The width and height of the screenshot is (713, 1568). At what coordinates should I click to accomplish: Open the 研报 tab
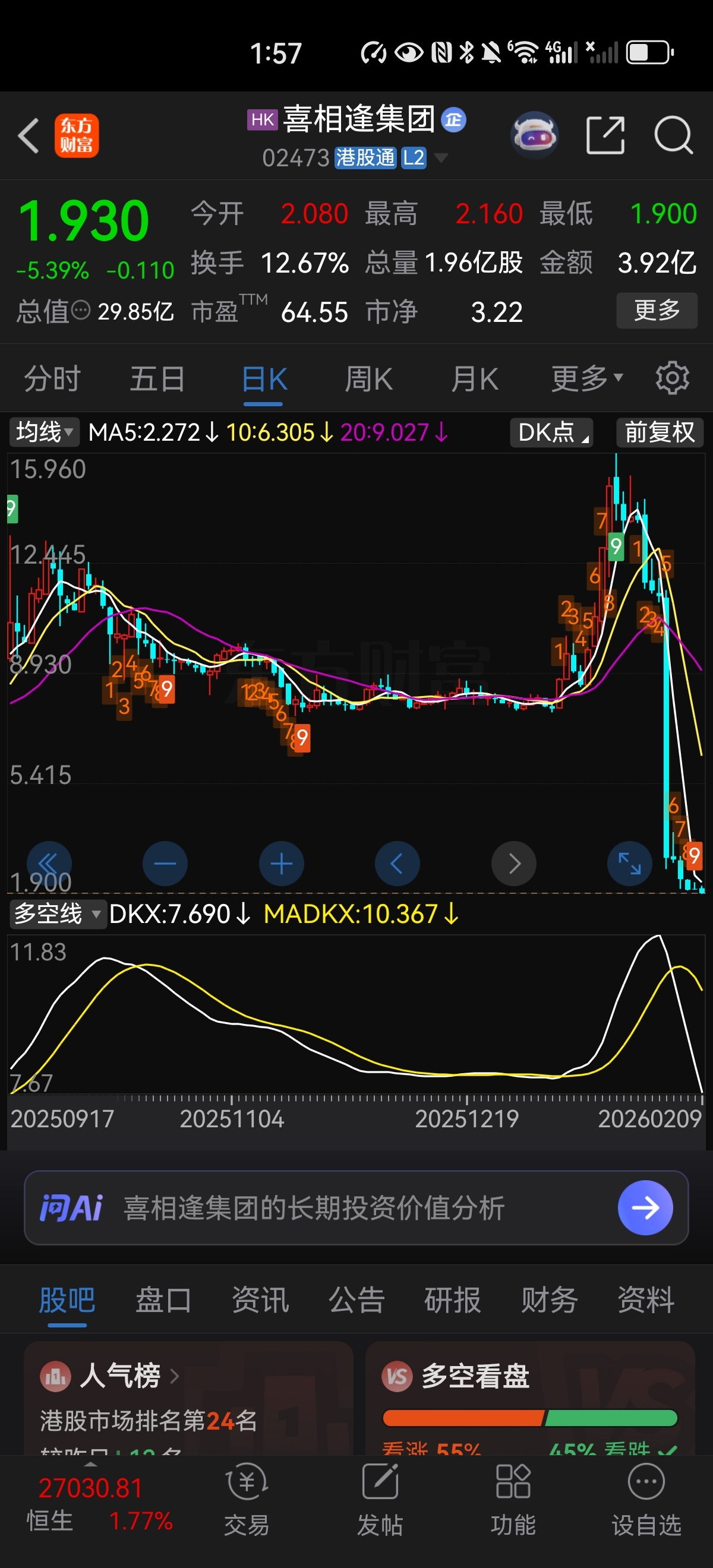(452, 1300)
